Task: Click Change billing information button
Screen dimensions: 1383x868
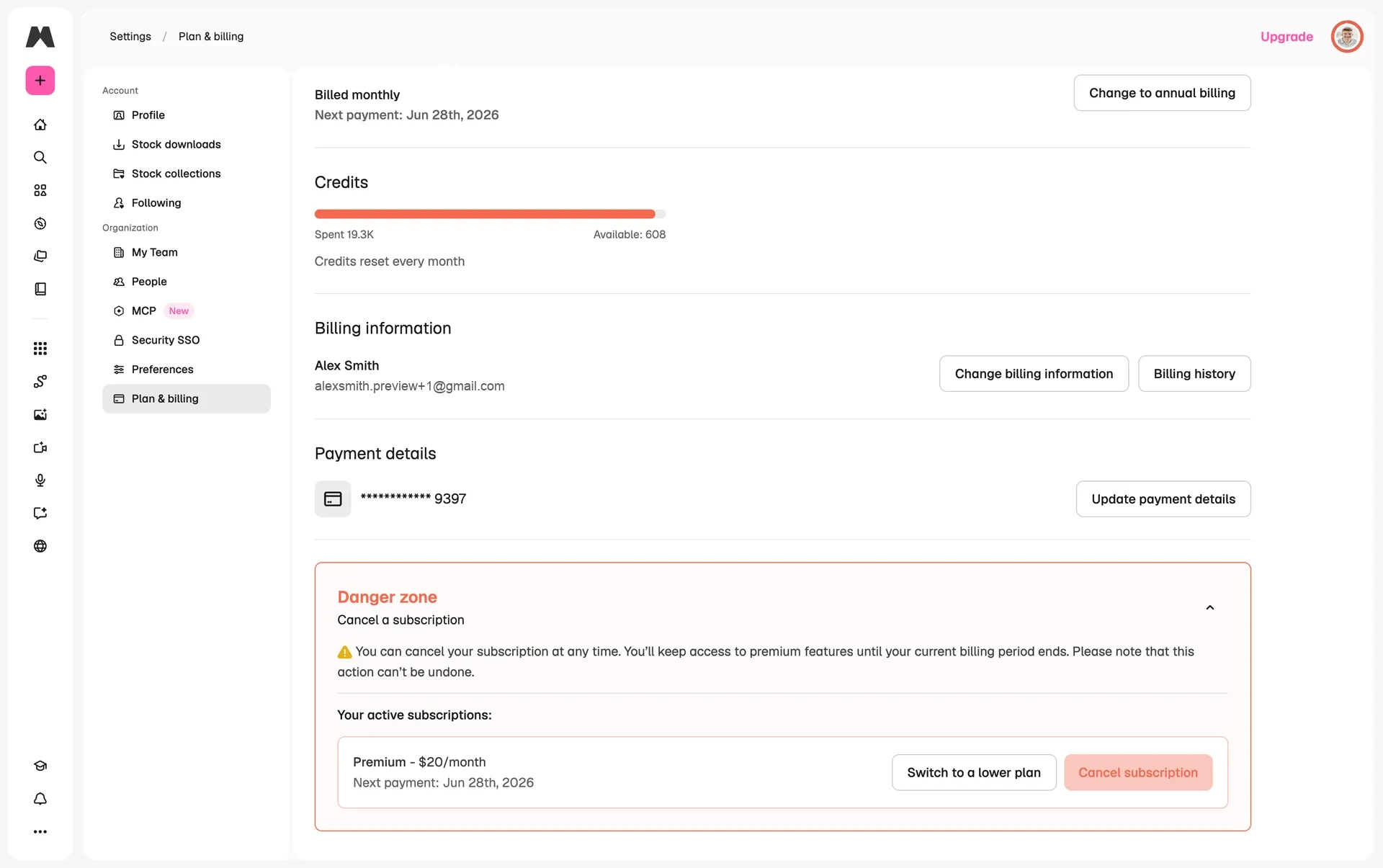Action: 1034,373
